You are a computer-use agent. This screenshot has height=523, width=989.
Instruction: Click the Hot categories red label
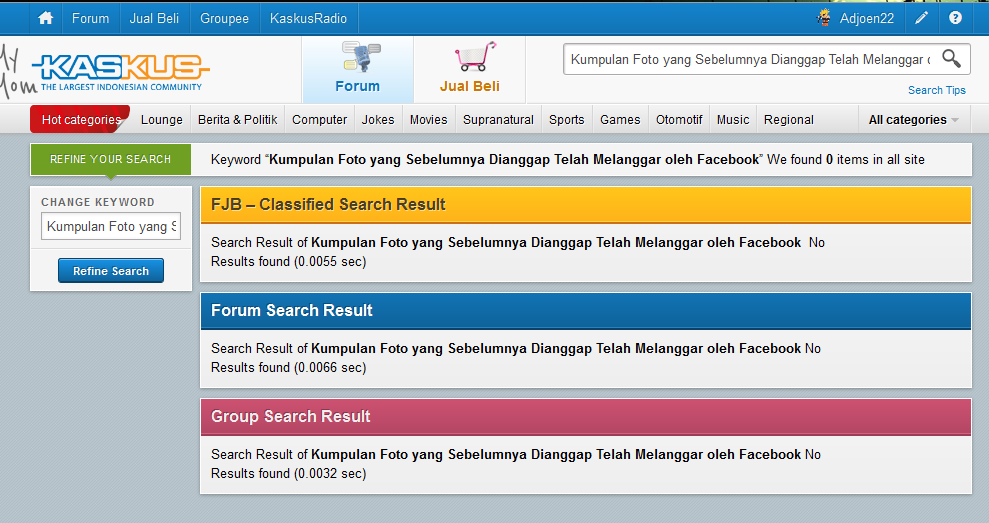[x=81, y=119]
